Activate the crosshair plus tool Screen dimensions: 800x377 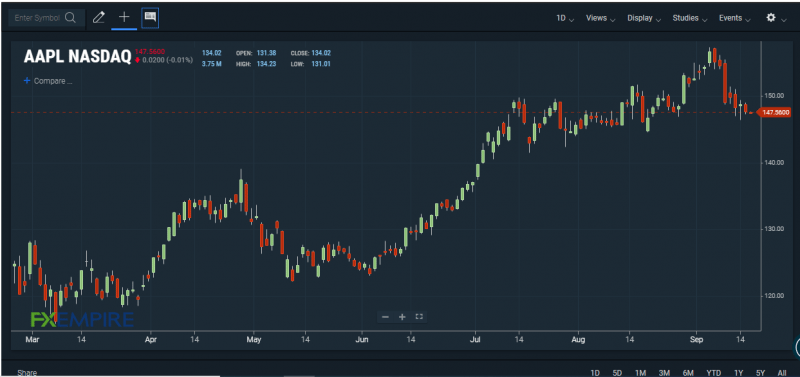pos(124,17)
